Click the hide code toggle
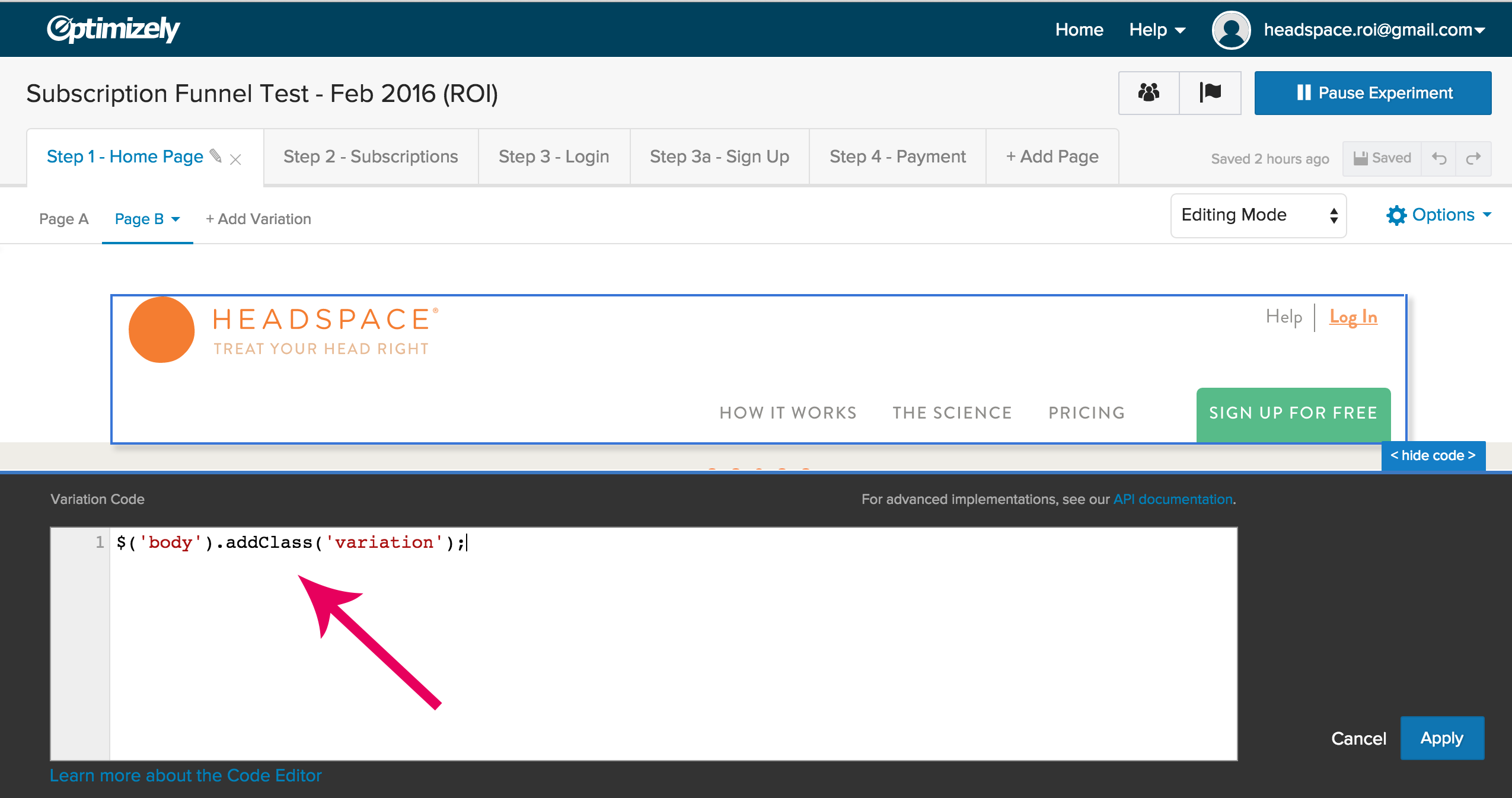Image resolution: width=1512 pixels, height=798 pixels. coord(1433,455)
